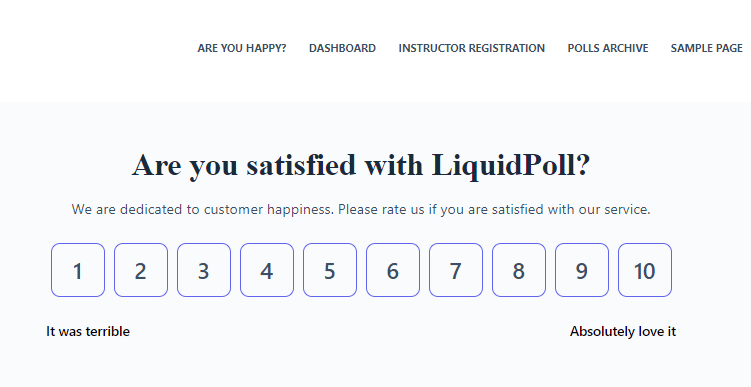Choose the rating box labeled 3

point(204,270)
